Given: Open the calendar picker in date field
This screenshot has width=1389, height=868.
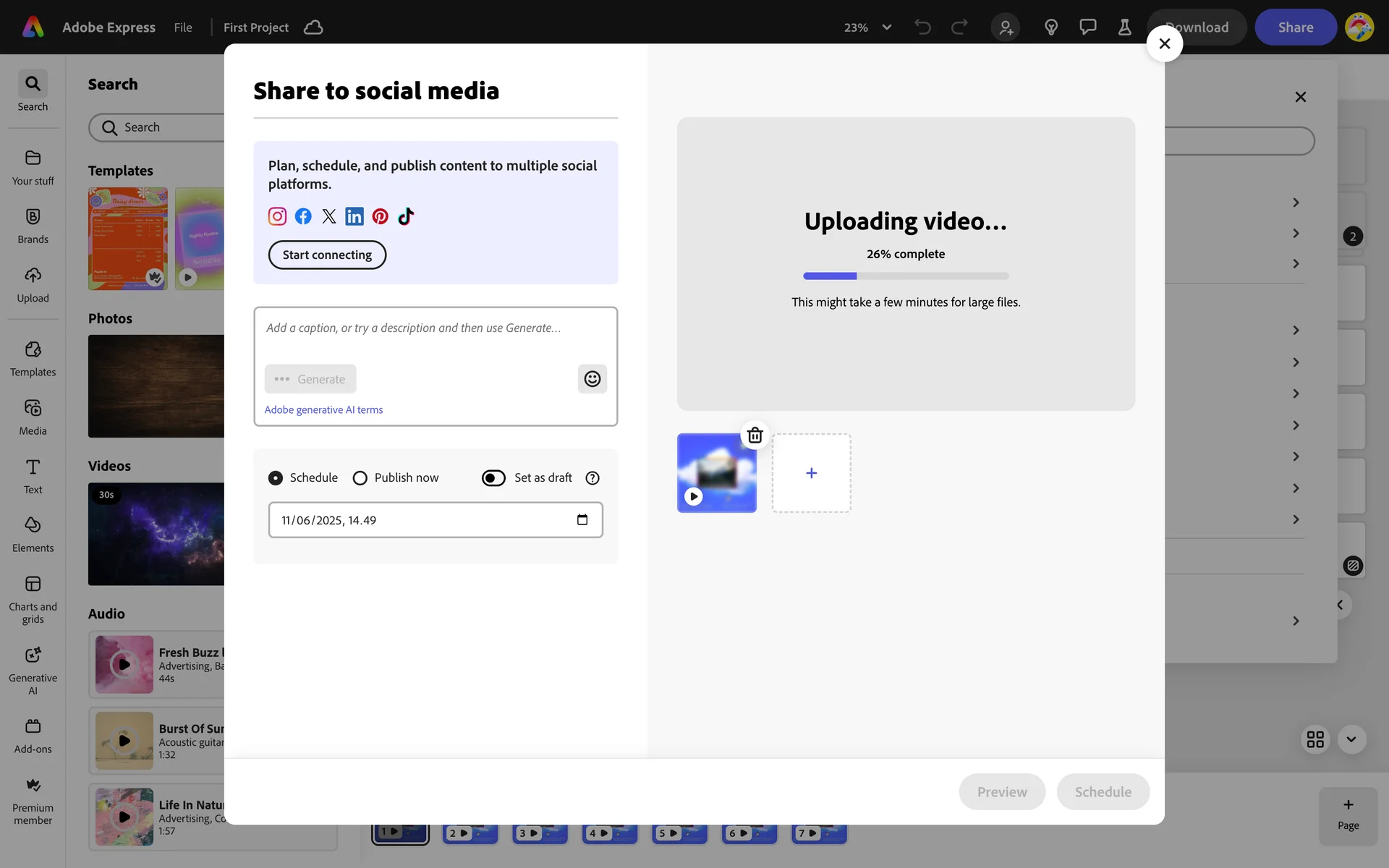Looking at the screenshot, I should point(582,520).
